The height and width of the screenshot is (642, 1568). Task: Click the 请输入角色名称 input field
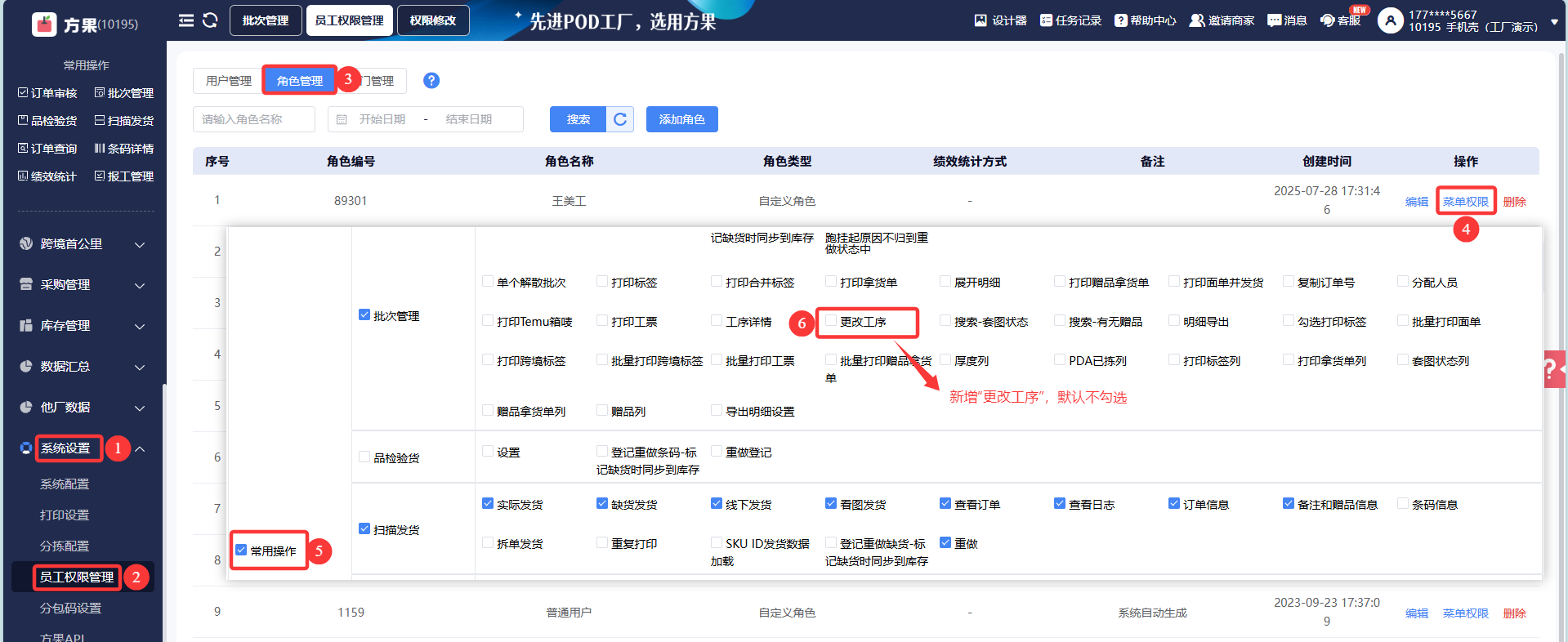(254, 119)
